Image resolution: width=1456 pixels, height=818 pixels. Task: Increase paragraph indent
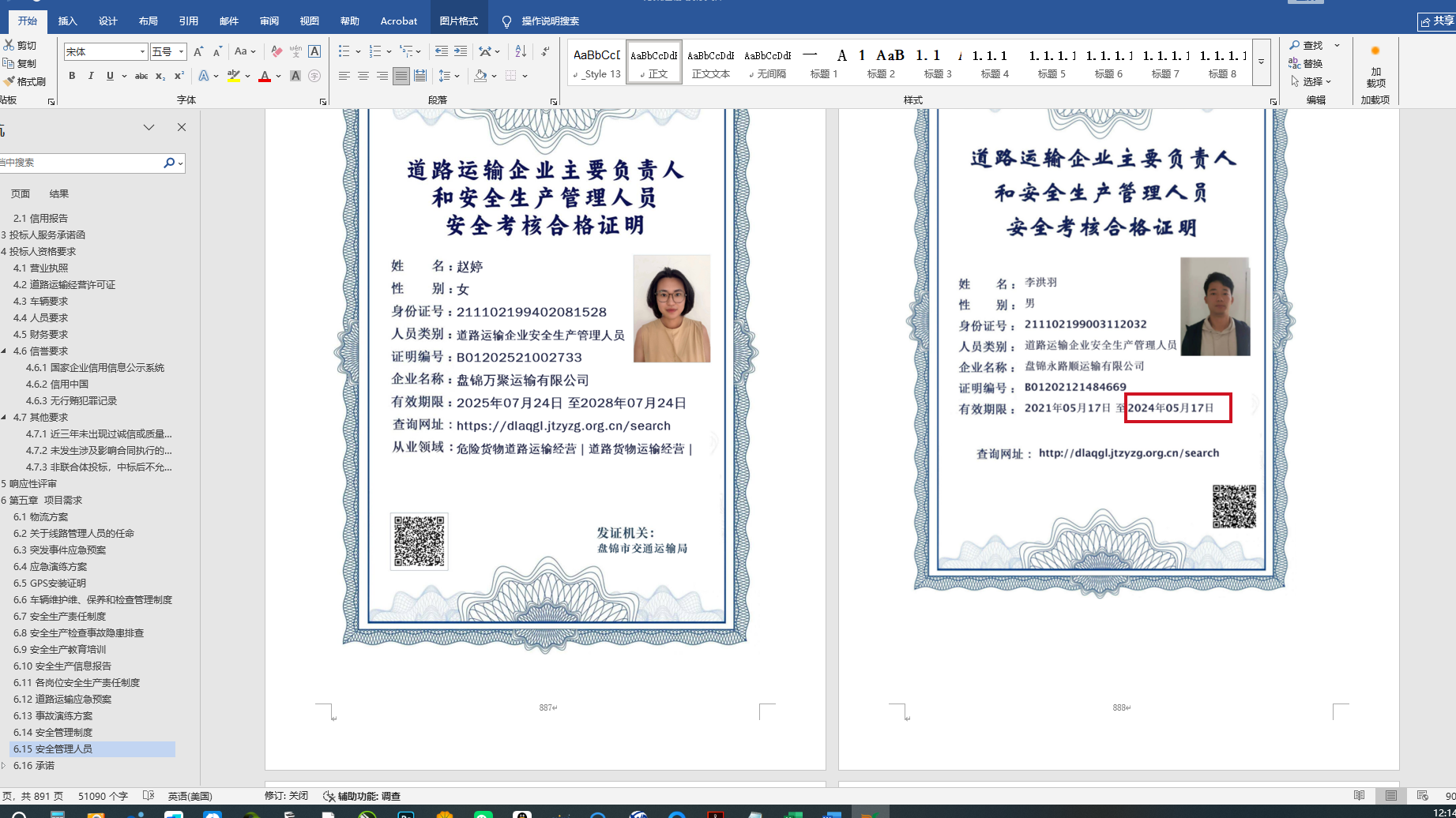click(461, 51)
